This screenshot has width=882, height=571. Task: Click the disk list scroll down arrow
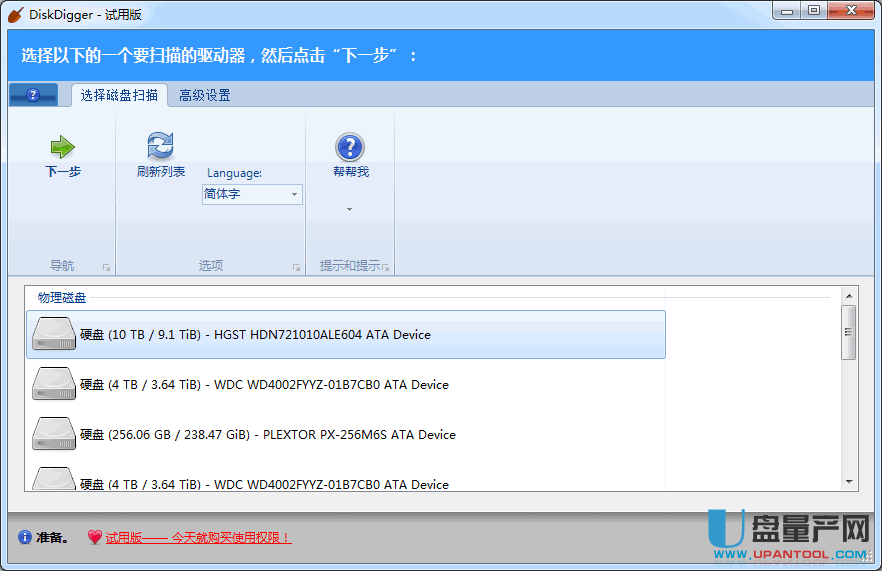point(848,482)
